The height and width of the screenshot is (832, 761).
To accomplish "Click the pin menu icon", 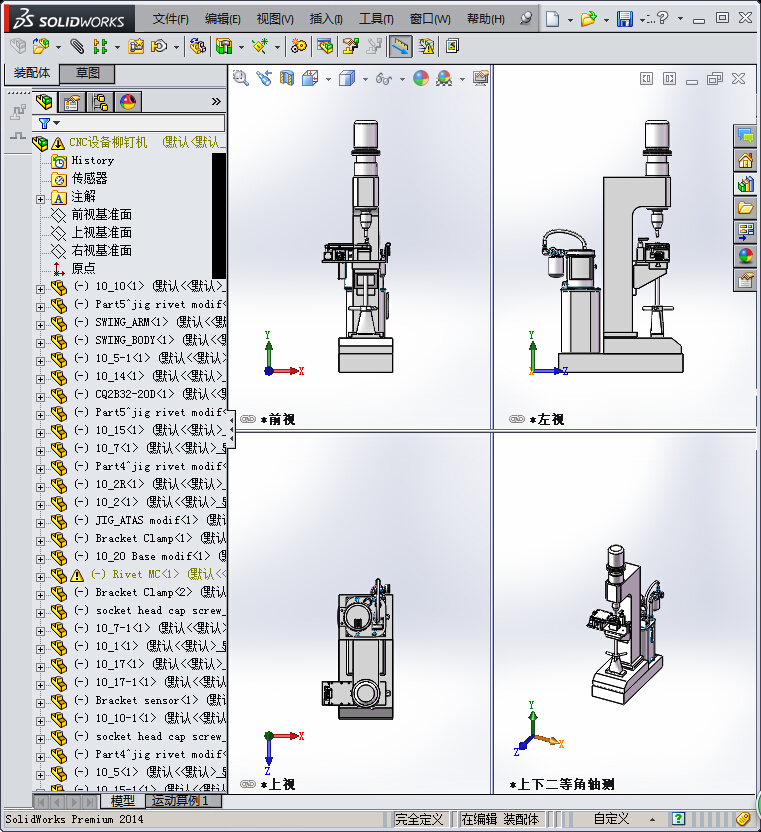I will 526,19.
